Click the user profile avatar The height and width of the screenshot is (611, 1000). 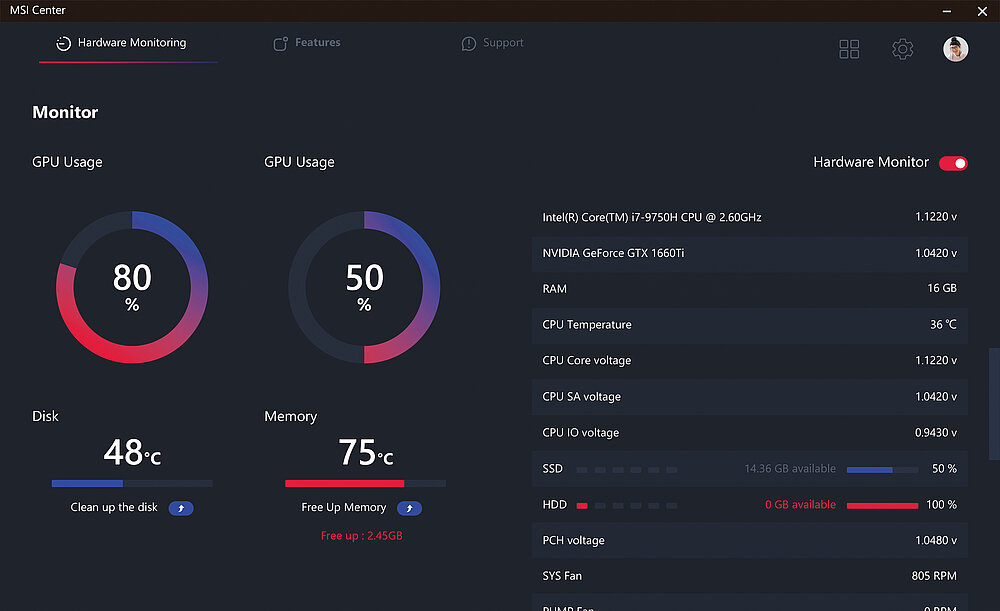[955, 49]
